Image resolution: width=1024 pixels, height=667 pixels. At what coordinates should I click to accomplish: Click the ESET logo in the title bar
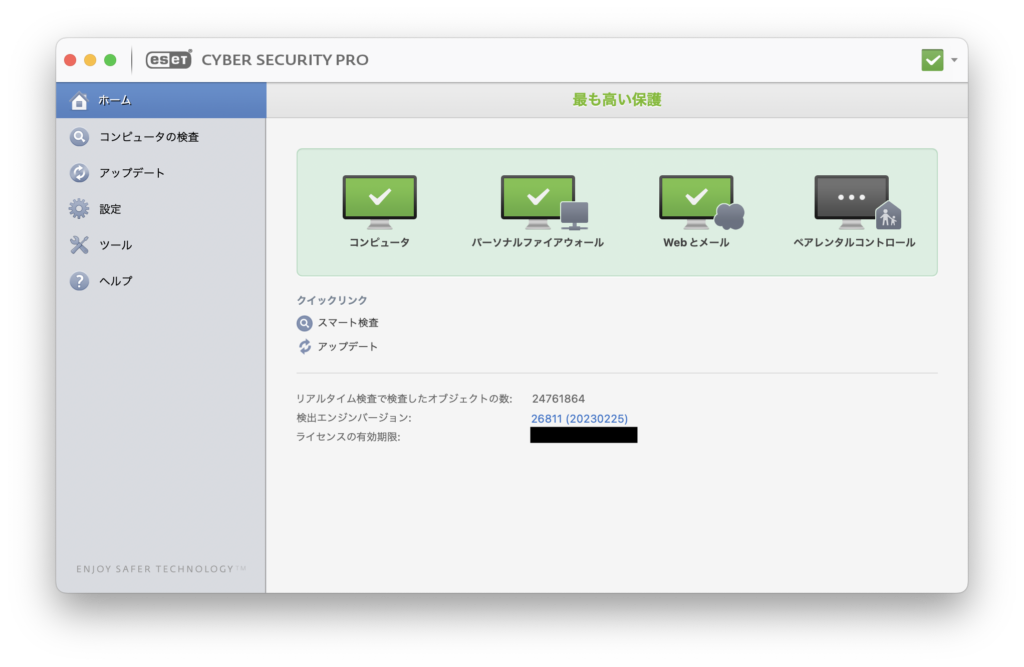tap(168, 59)
